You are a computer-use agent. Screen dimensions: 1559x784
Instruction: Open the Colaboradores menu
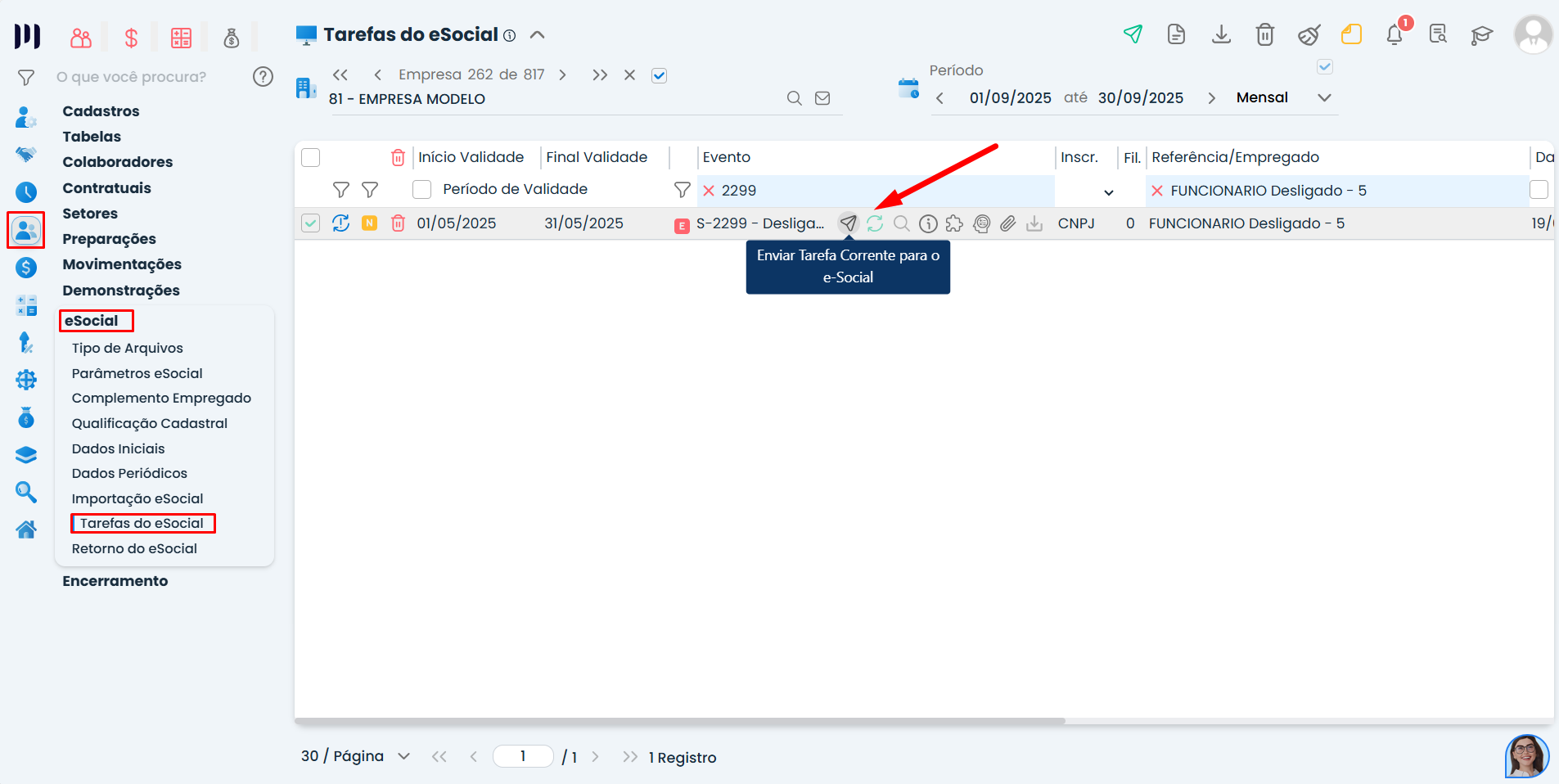[118, 162]
